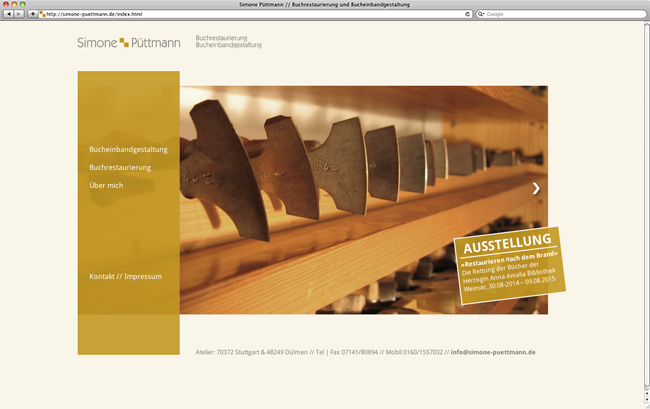The height and width of the screenshot is (409, 650).
Task: Go to the Über mich page
Action: 106,185
